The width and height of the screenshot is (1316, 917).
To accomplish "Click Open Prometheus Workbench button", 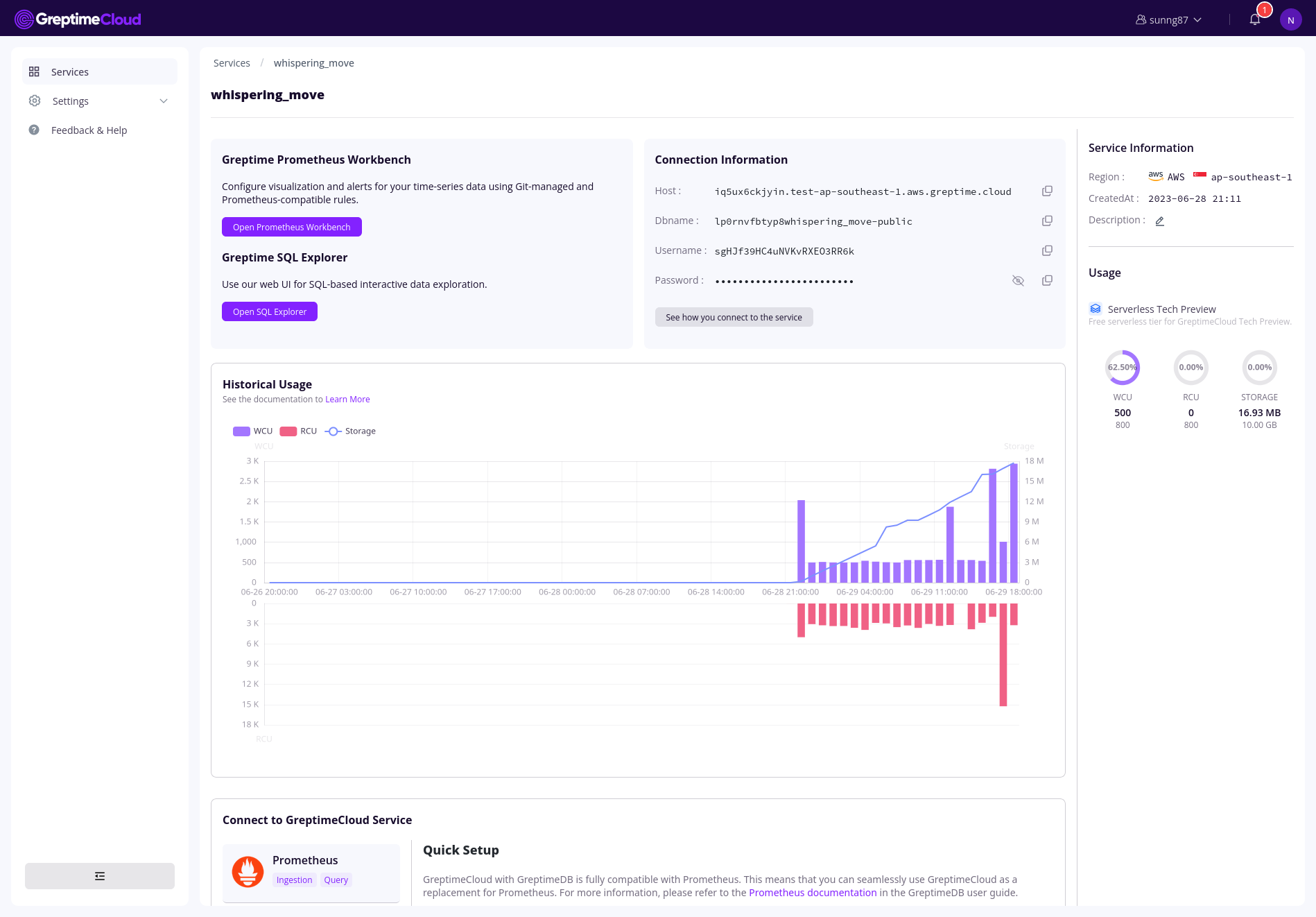I will pos(291,228).
